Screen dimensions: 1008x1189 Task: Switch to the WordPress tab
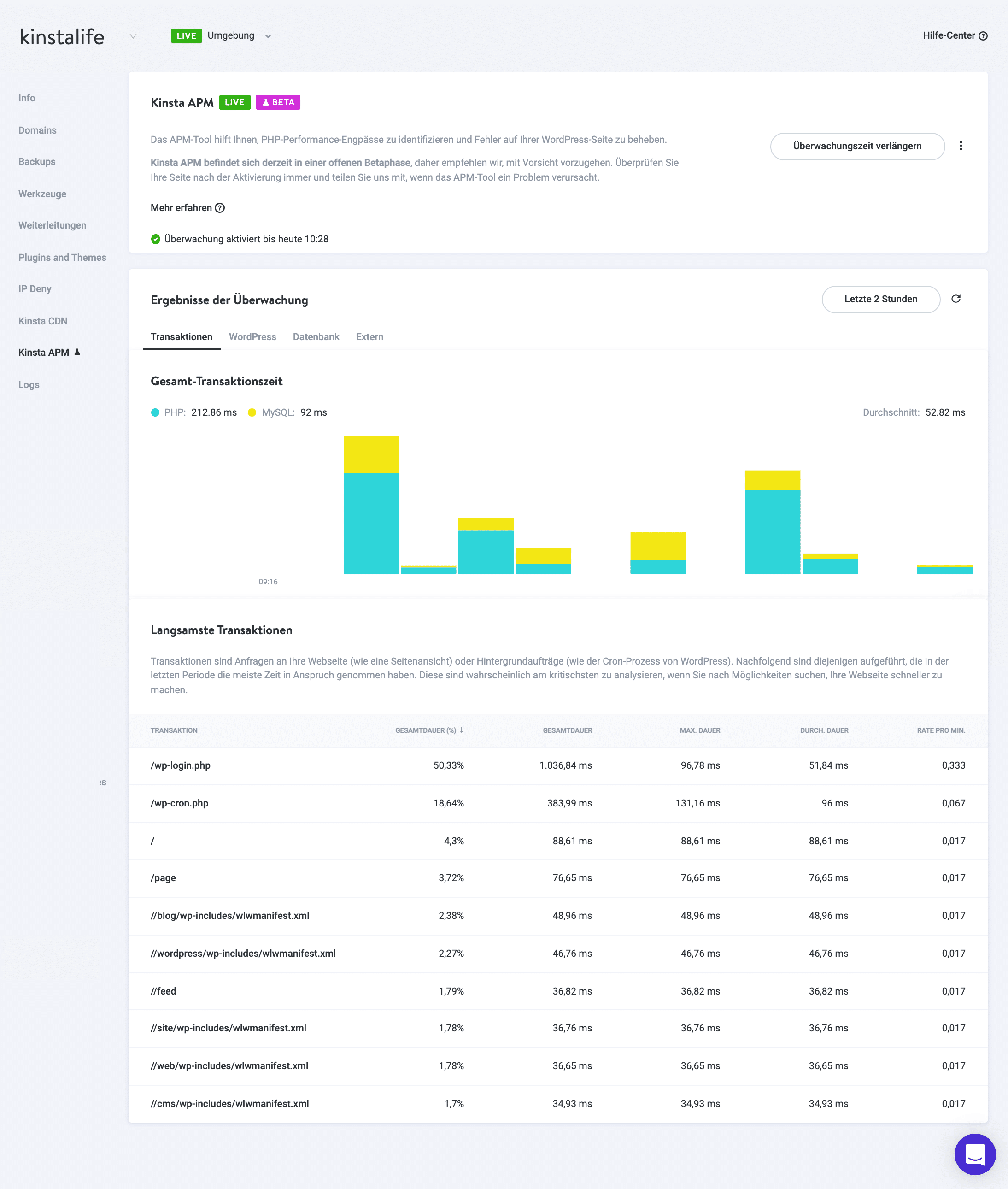point(253,337)
